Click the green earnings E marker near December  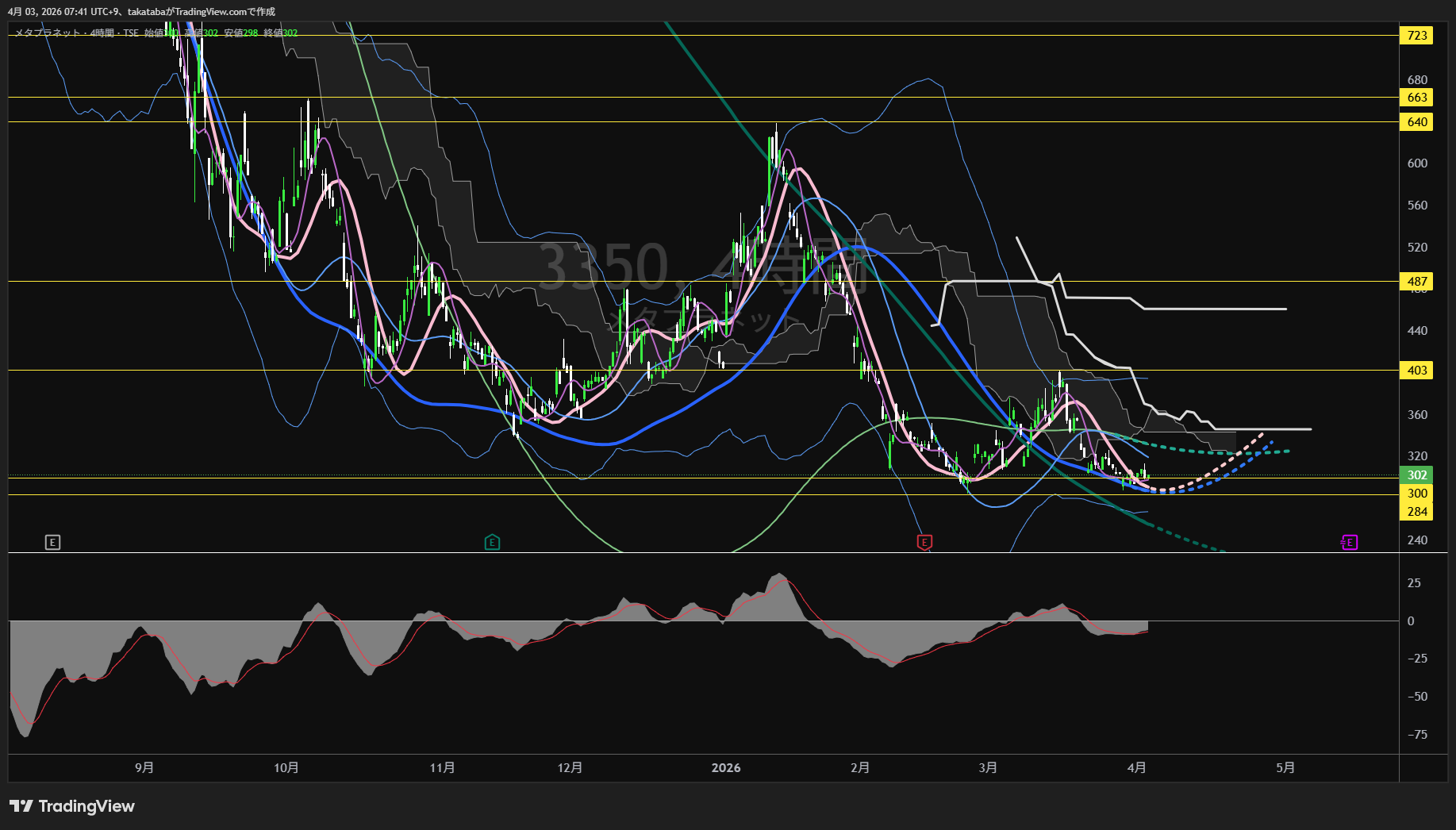click(x=492, y=543)
